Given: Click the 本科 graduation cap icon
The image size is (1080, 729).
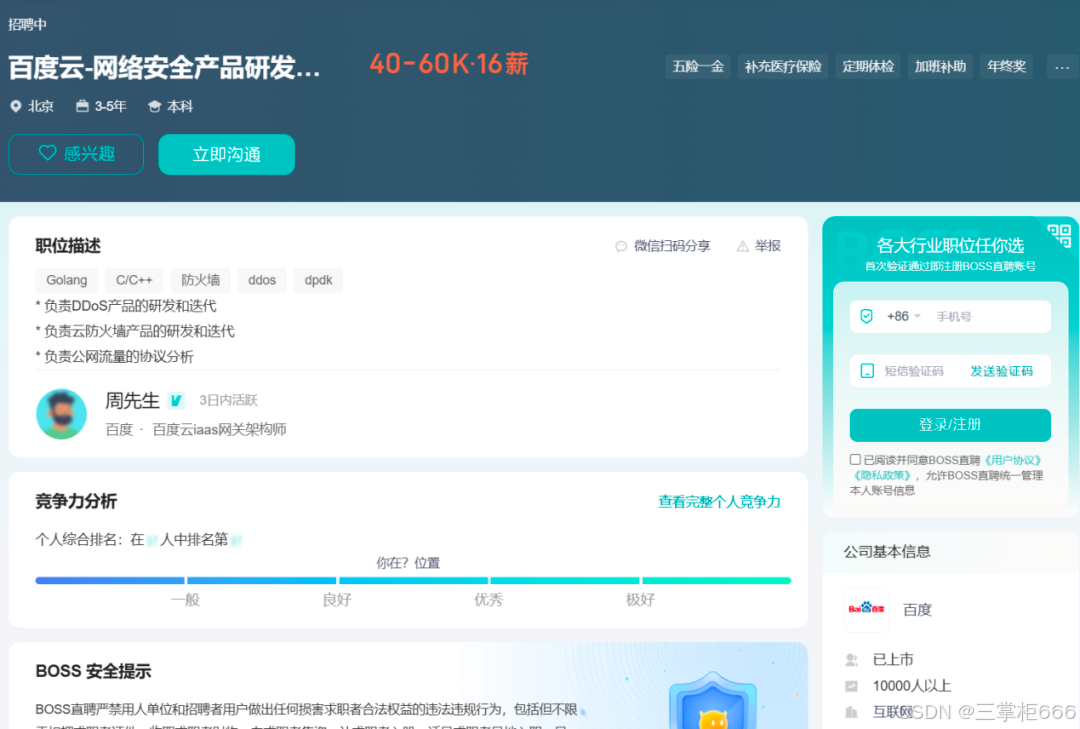Looking at the screenshot, I should click(154, 106).
